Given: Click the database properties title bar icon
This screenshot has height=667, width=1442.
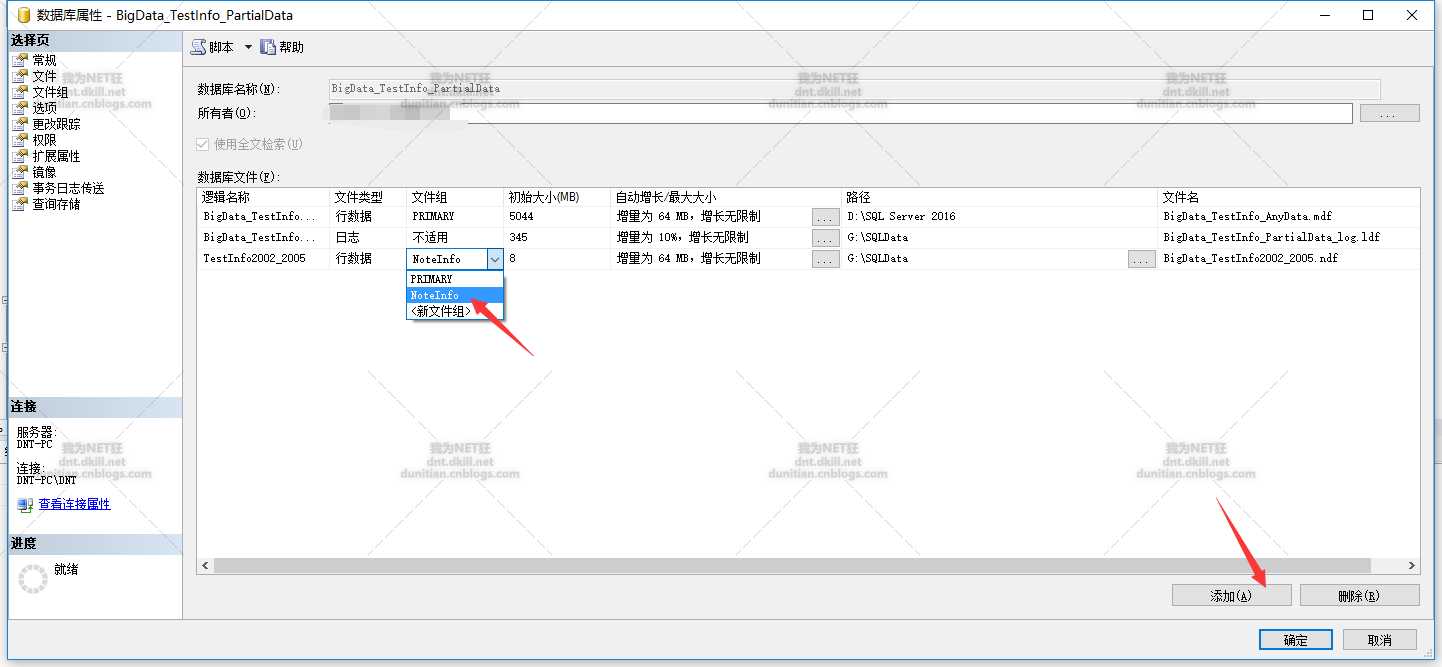Looking at the screenshot, I should (23, 15).
